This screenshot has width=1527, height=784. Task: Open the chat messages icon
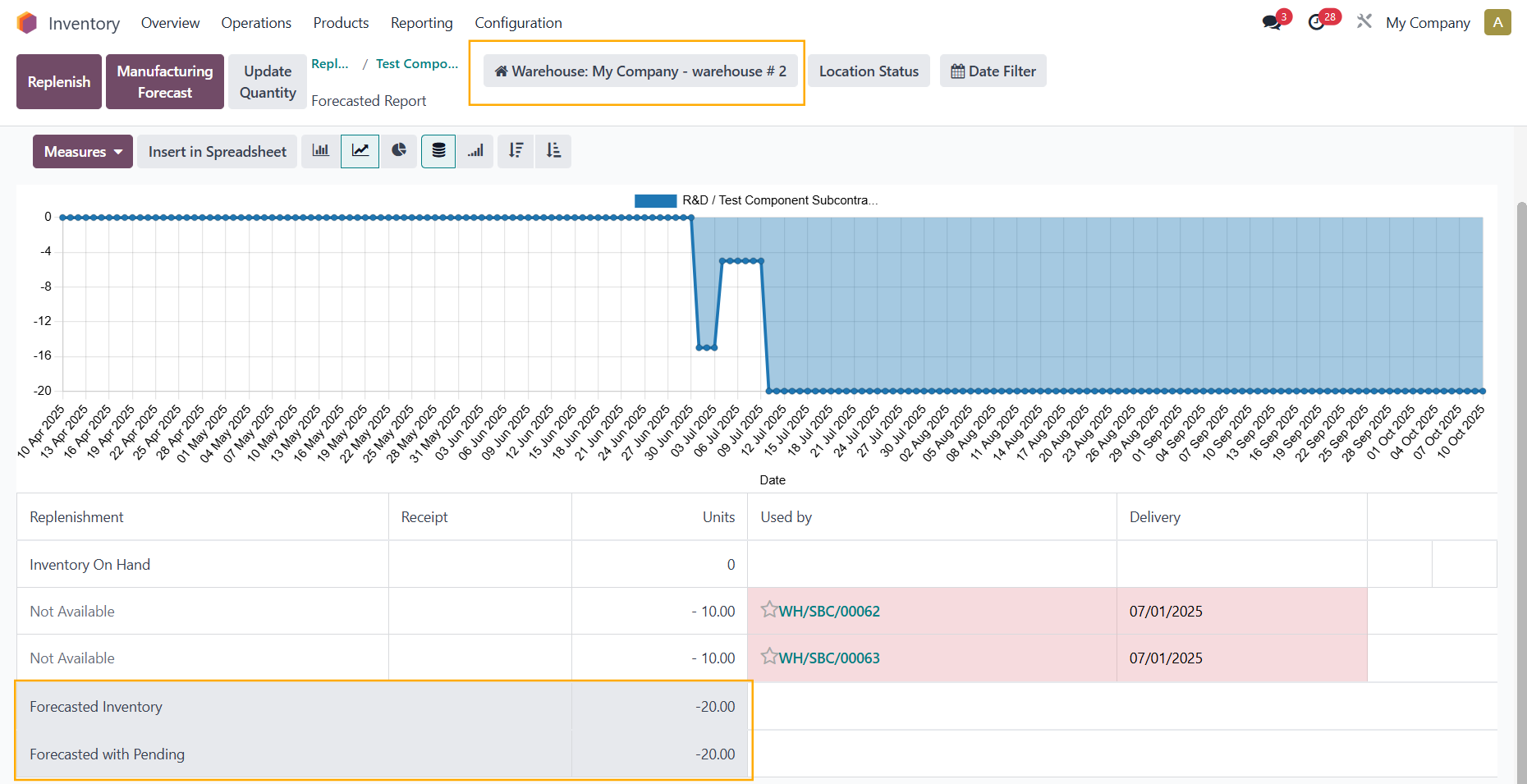1272,22
